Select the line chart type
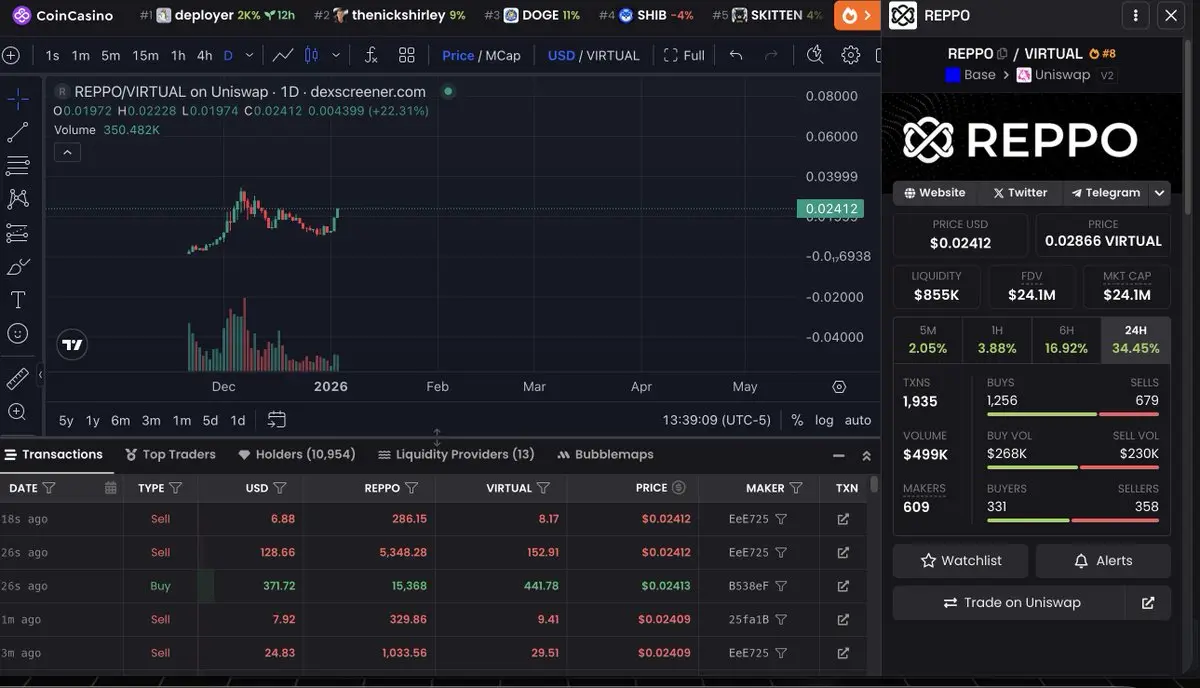This screenshot has width=1200, height=688. pyautogui.click(x=283, y=55)
